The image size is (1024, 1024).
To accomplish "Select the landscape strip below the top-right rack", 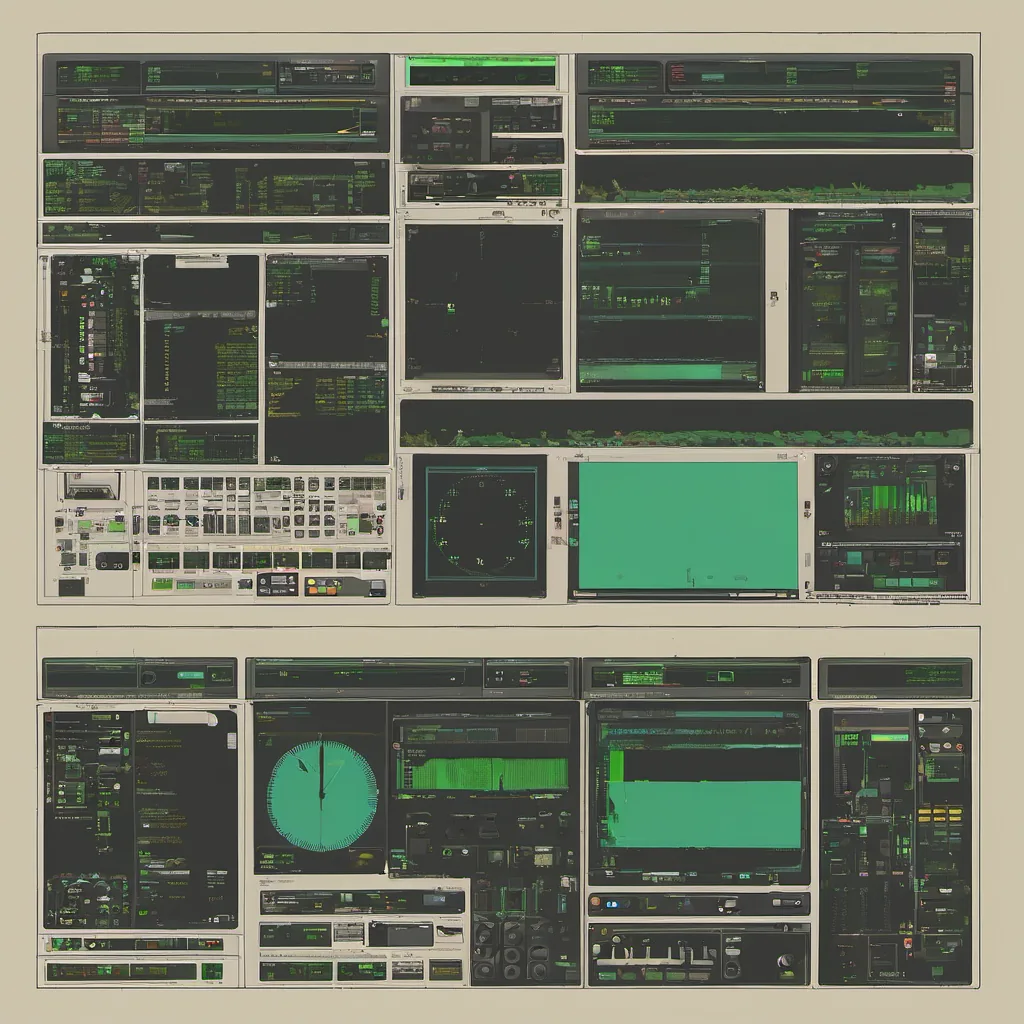I will point(774,179).
